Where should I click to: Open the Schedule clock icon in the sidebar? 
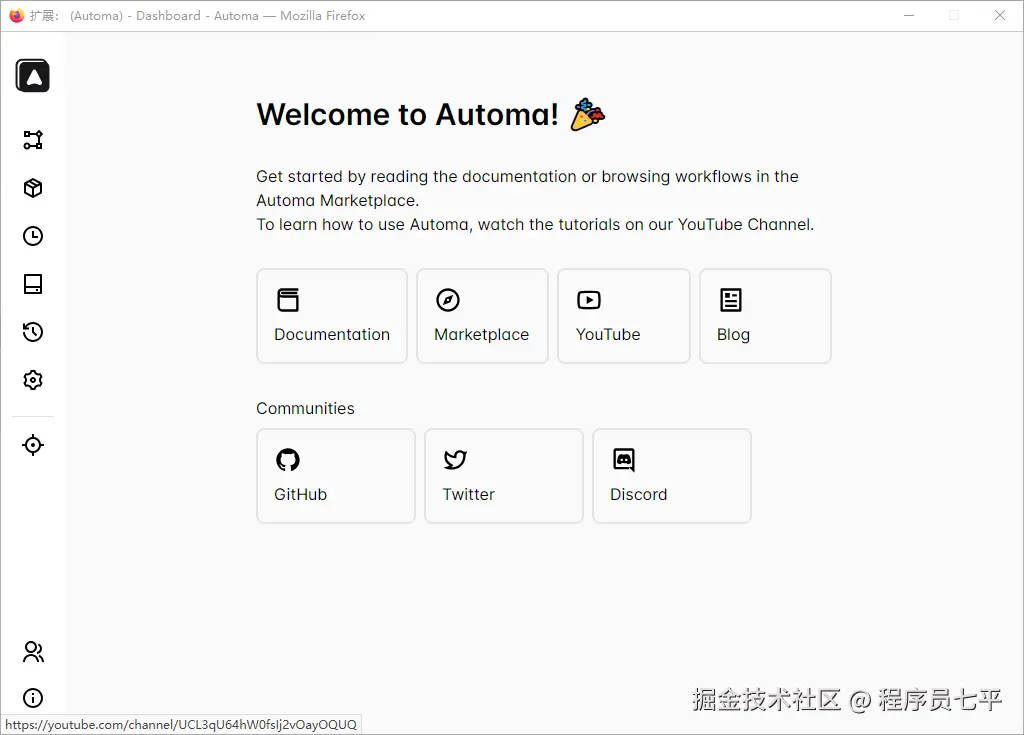click(33, 236)
